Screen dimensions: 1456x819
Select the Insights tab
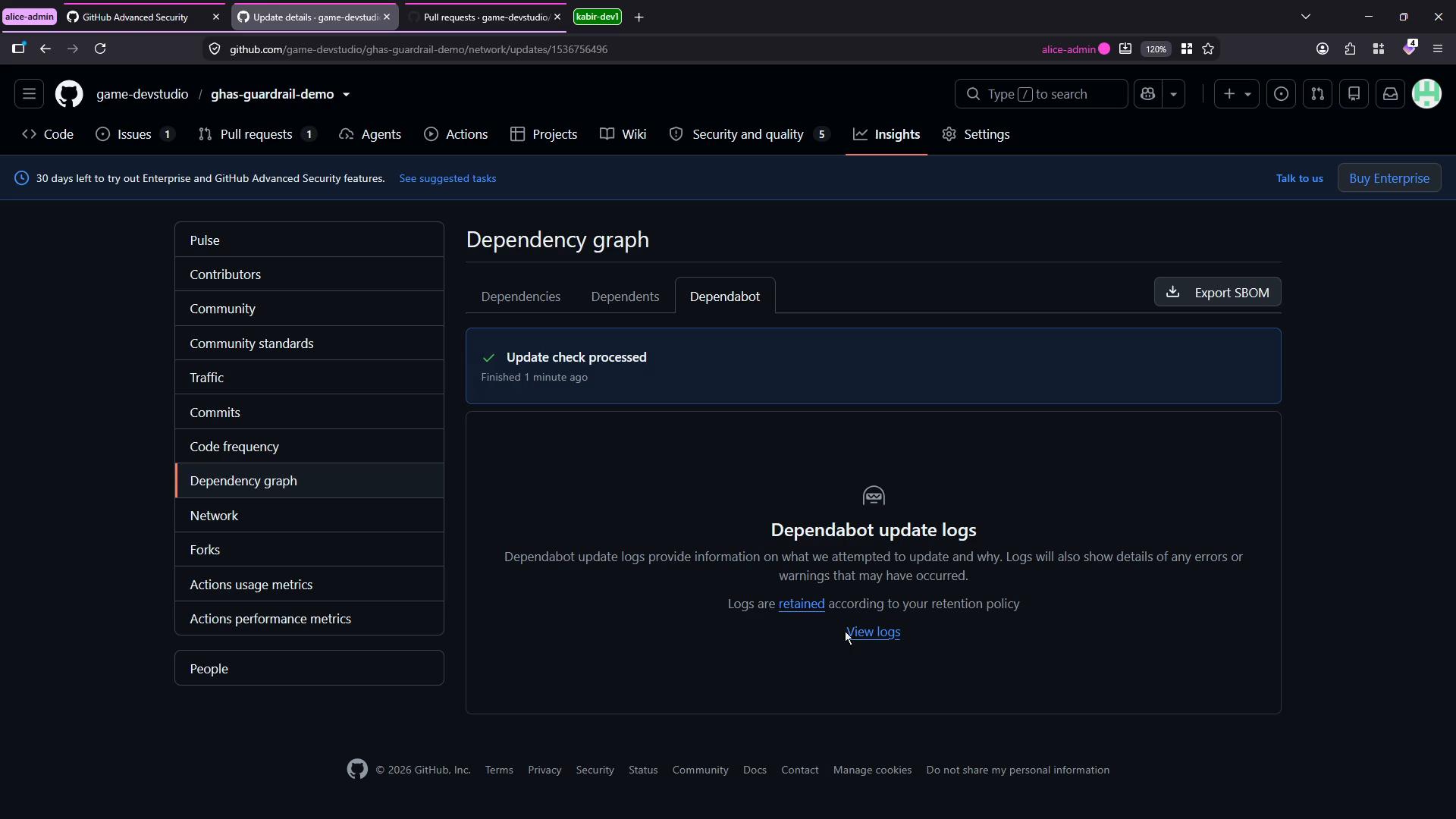coord(886,134)
